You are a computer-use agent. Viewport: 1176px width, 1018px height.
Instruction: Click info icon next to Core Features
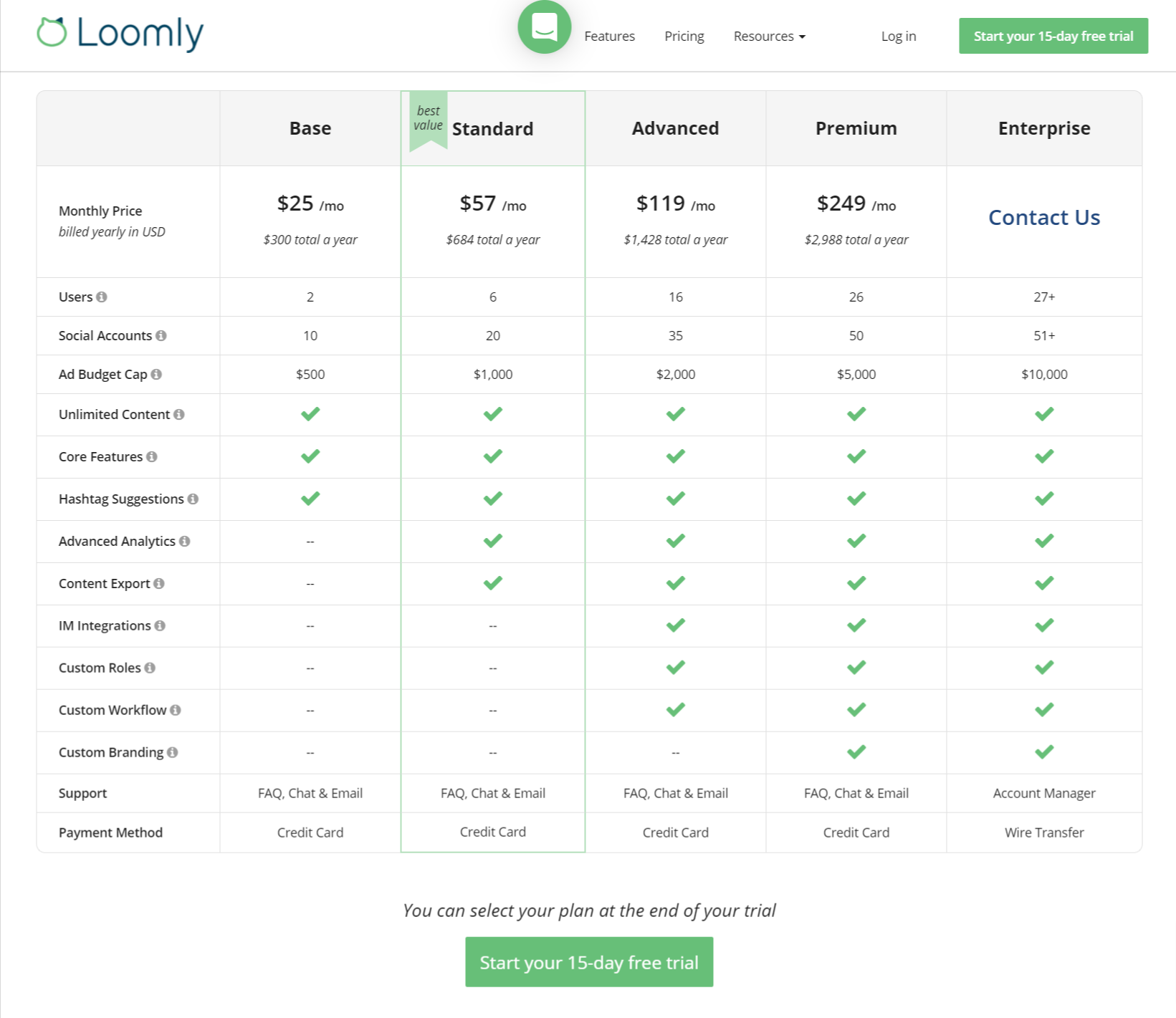pyautogui.click(x=152, y=456)
